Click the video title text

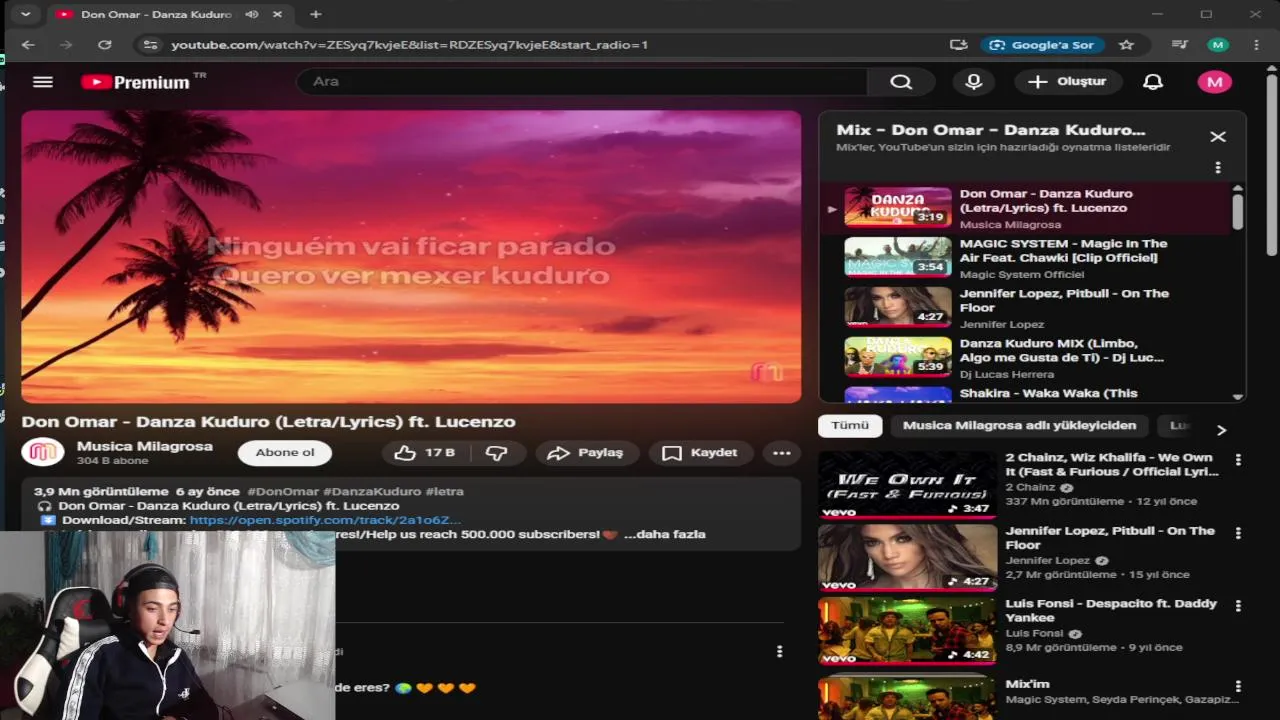tap(269, 422)
